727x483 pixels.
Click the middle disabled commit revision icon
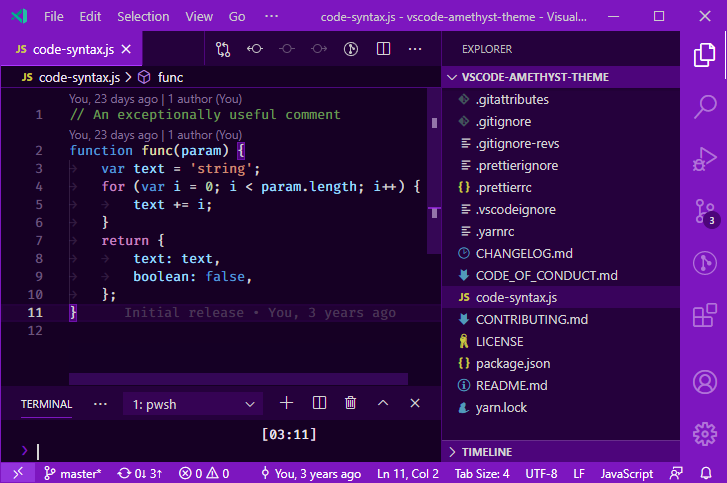(287, 49)
